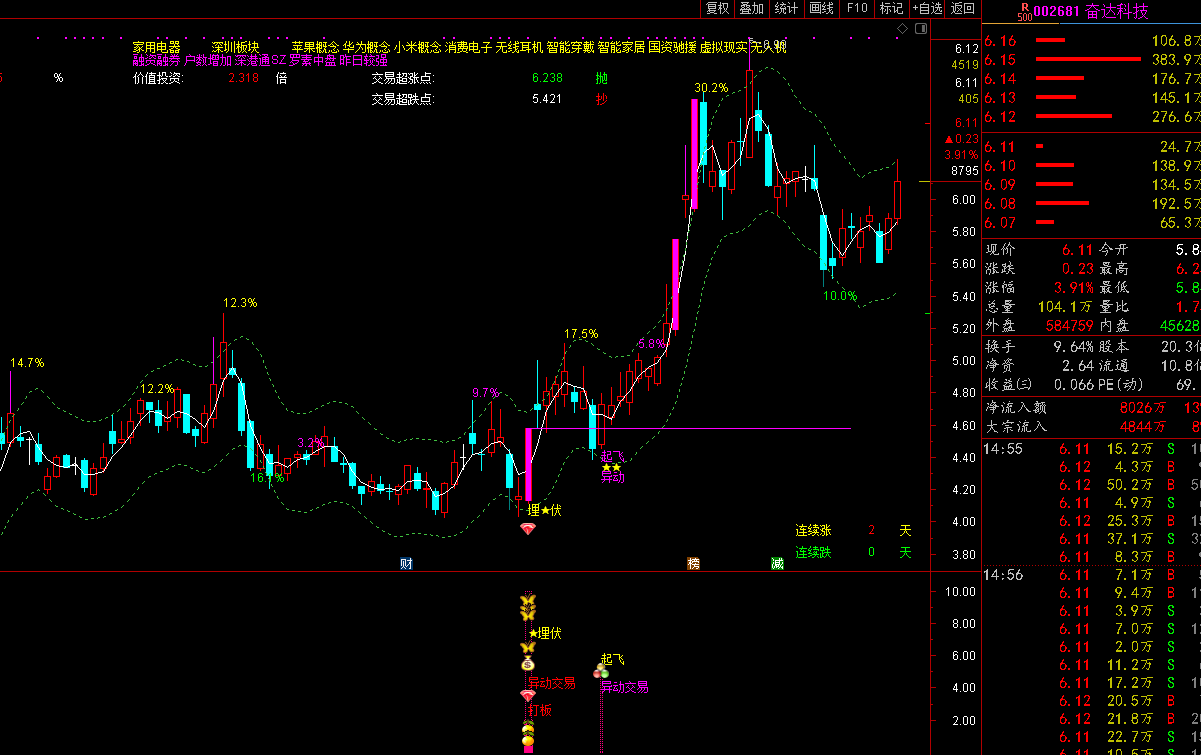Click the 榜 marker on chart bottom
Image resolution: width=1201 pixels, height=755 pixels.
click(693, 564)
